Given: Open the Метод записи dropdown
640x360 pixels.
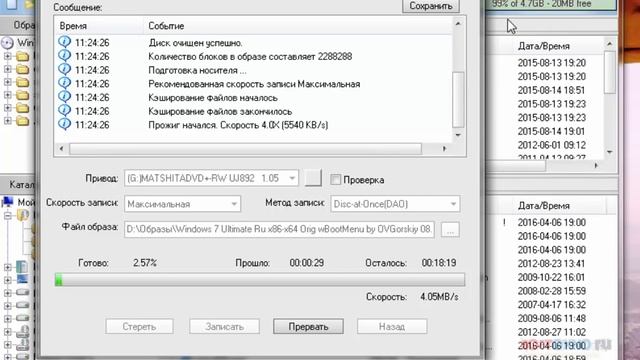Looking at the screenshot, I should (x=395, y=204).
